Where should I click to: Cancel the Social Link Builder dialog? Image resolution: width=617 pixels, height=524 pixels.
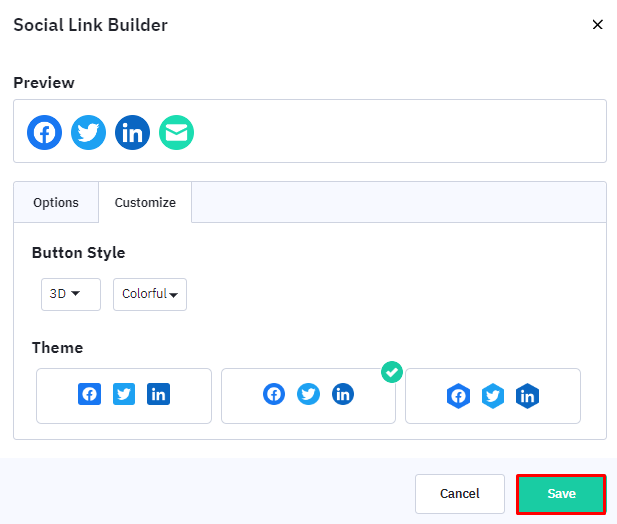460,494
